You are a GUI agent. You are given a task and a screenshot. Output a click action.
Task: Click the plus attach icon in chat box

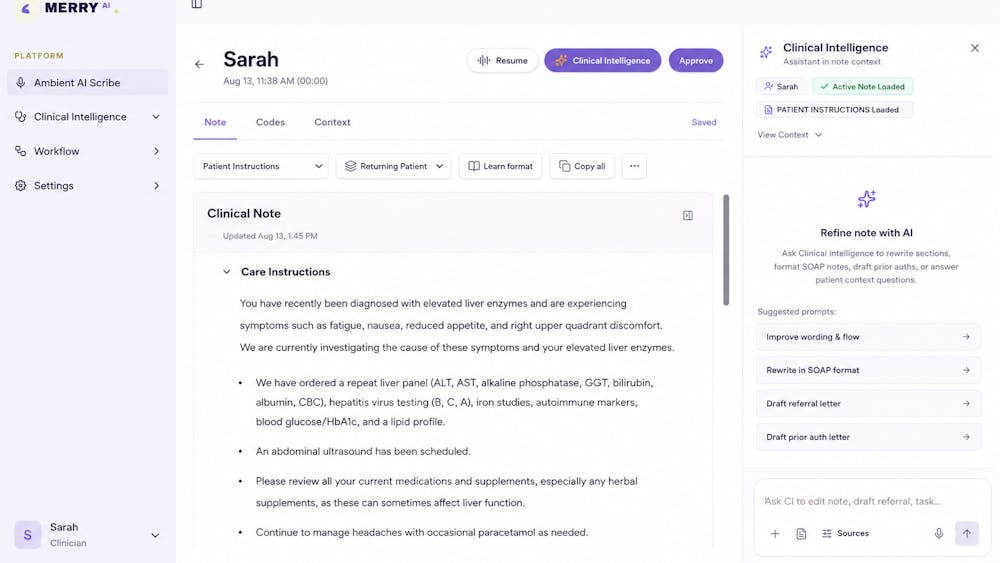pos(775,534)
